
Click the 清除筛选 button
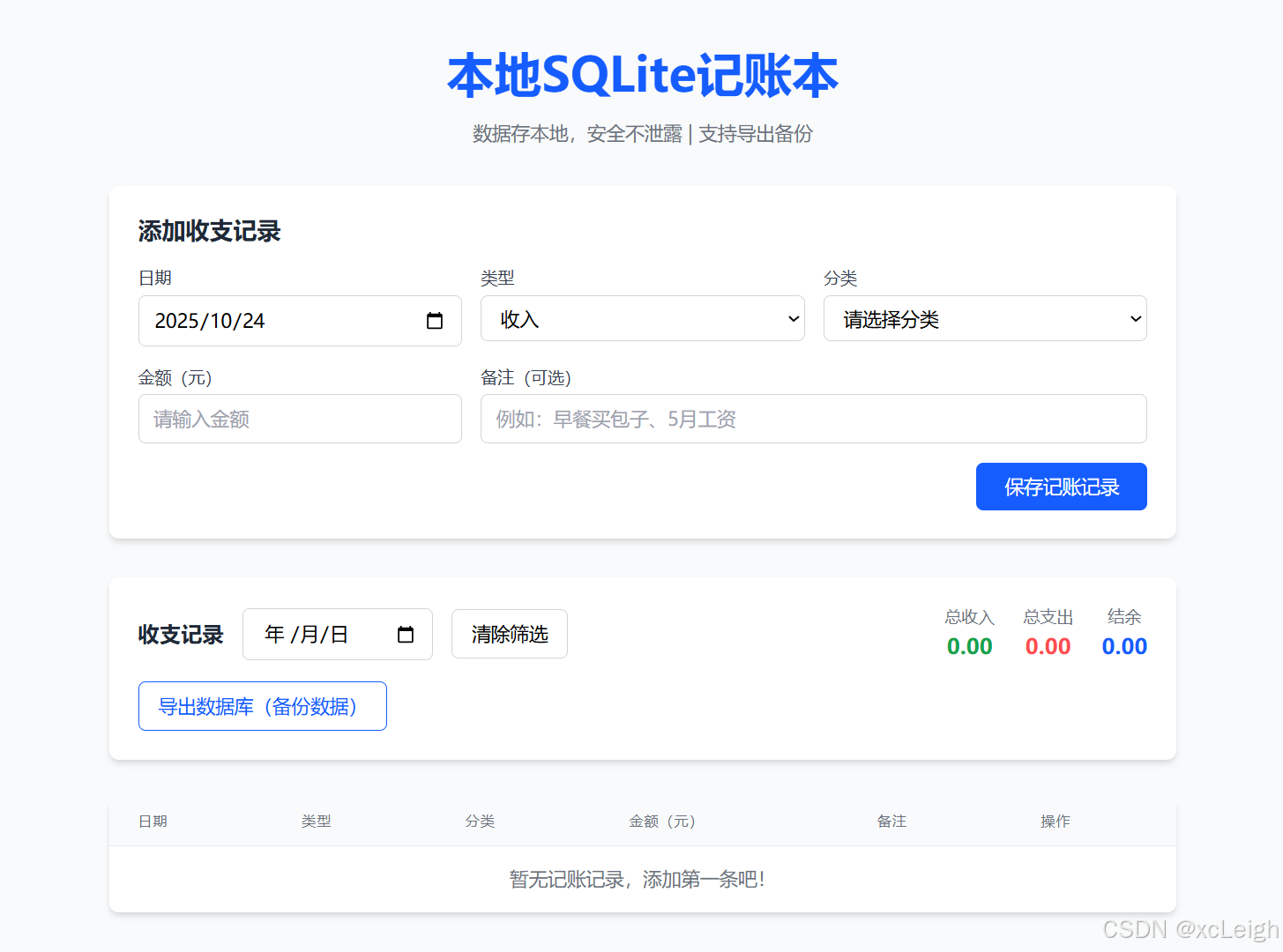pos(509,634)
